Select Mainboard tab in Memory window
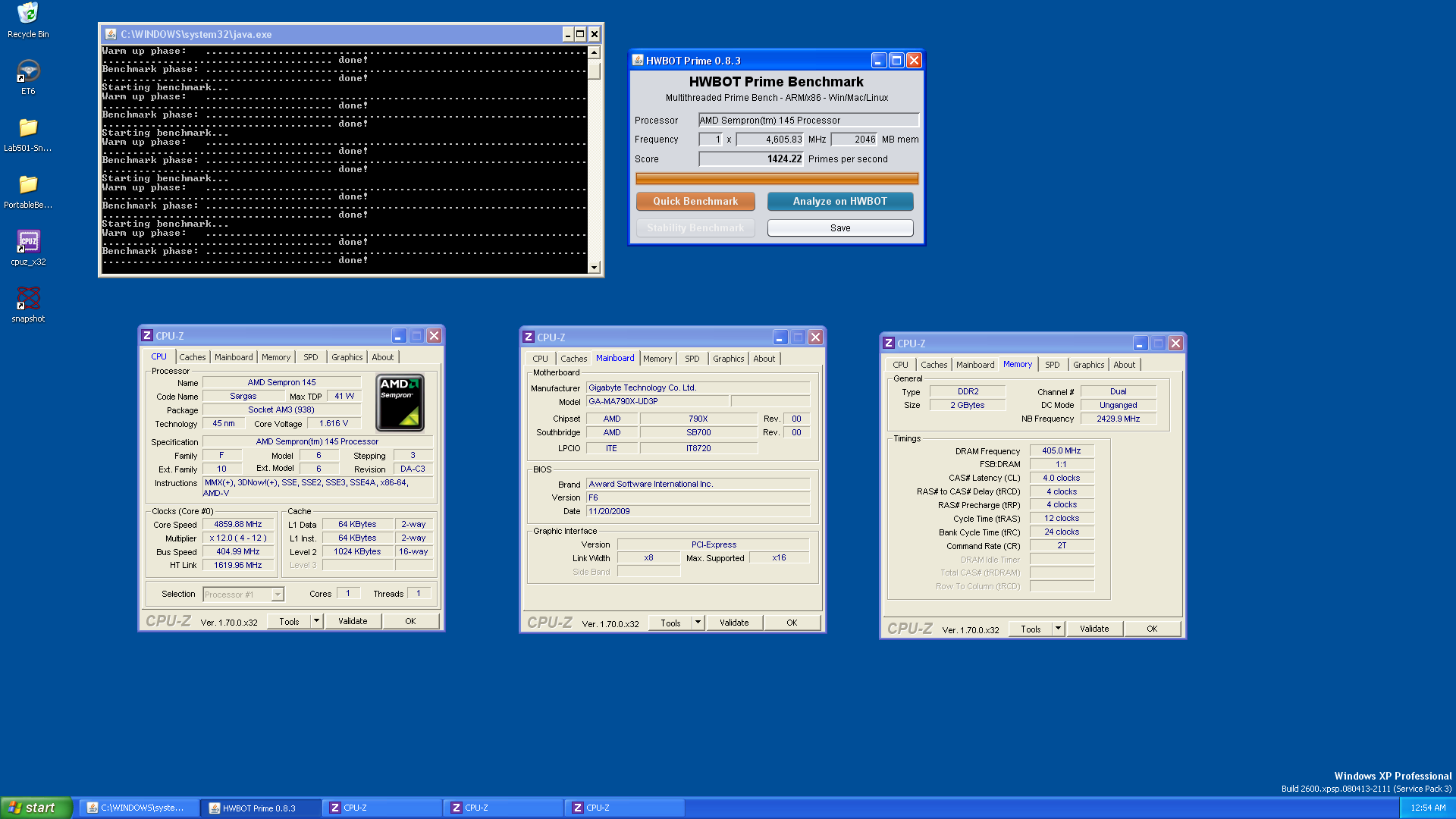Viewport: 1456px width, 819px height. click(x=975, y=365)
